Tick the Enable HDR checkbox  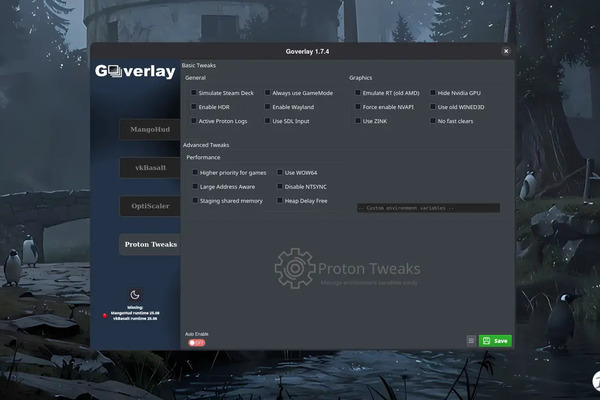click(194, 107)
